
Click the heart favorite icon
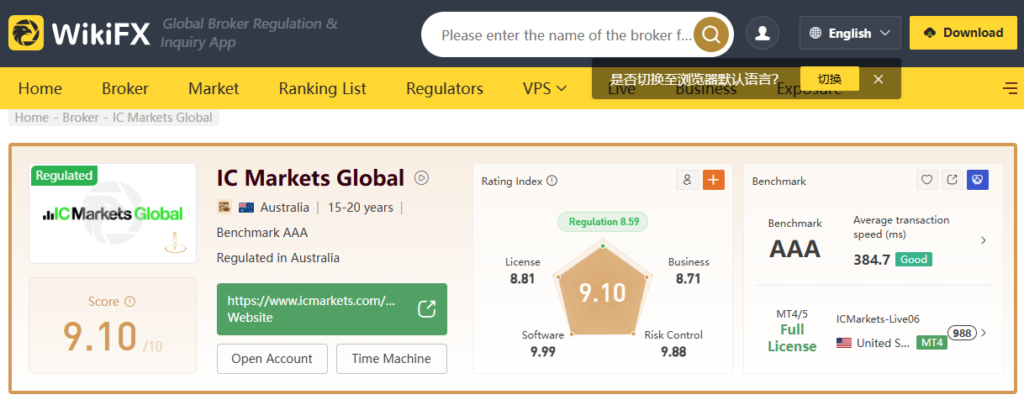point(927,180)
